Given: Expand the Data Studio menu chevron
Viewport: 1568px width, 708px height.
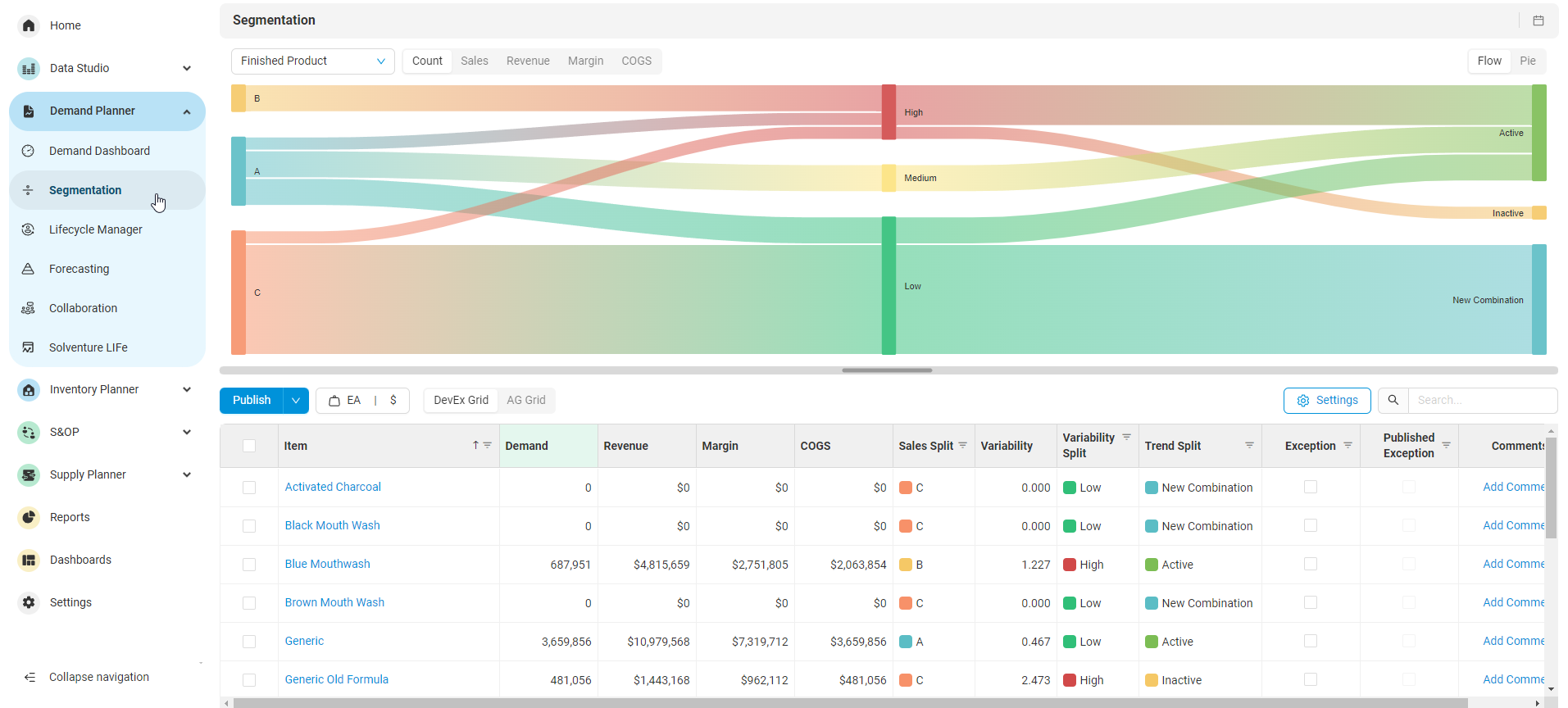Looking at the screenshot, I should tap(187, 68).
